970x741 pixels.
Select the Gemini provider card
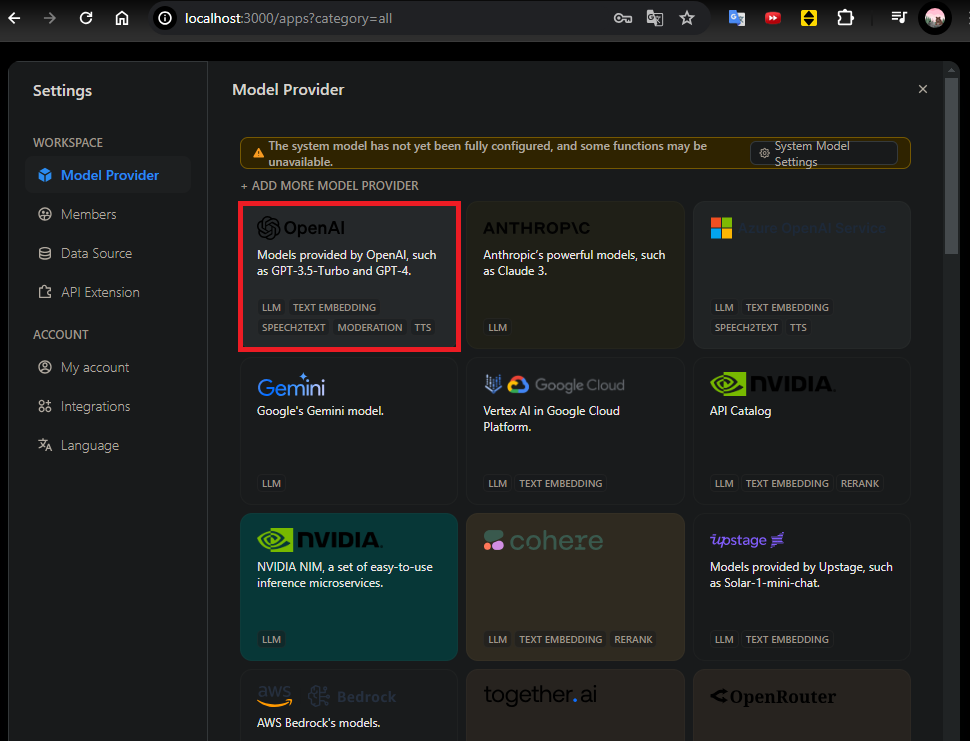coord(349,430)
